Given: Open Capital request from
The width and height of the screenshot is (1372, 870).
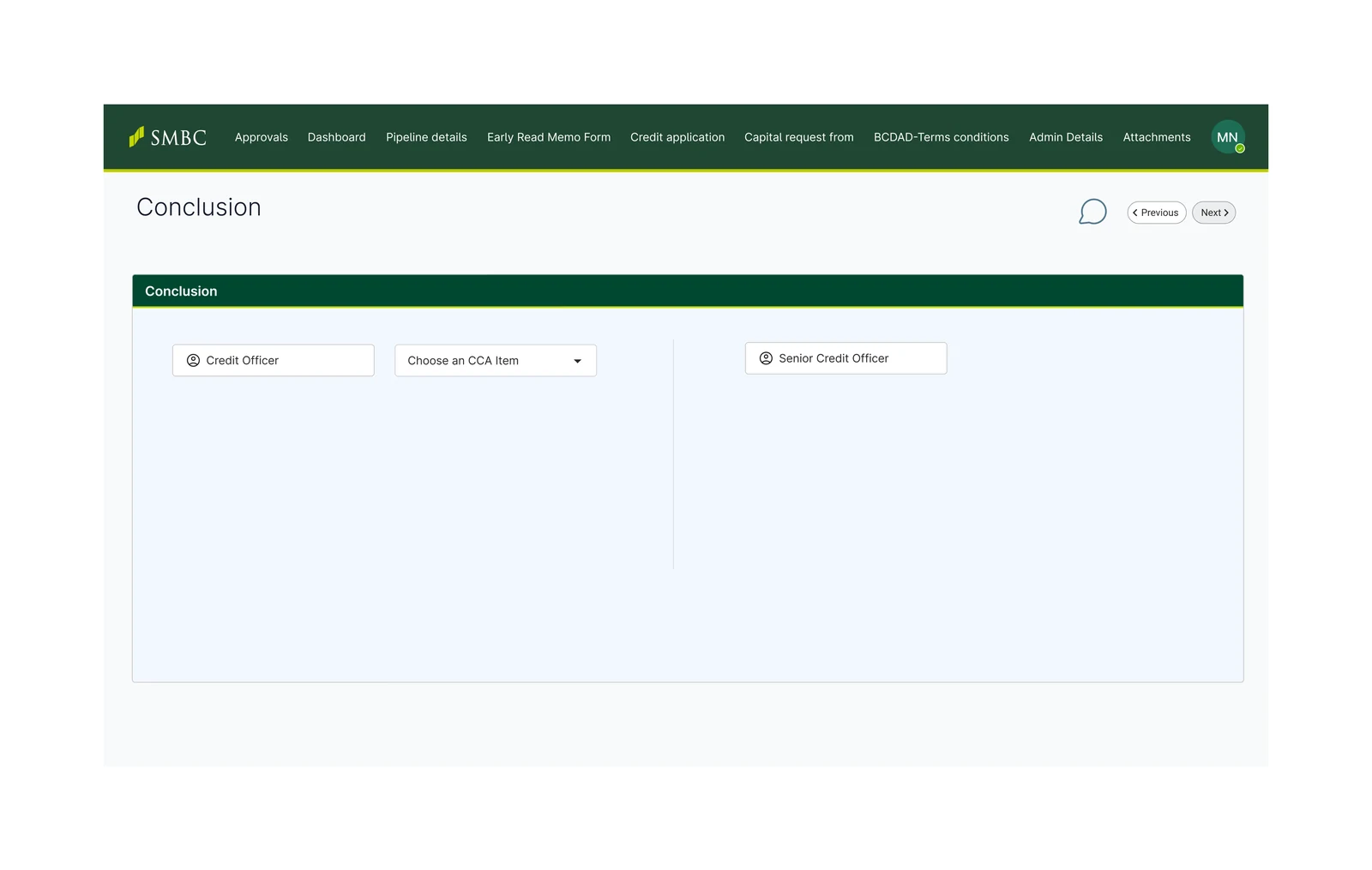Looking at the screenshot, I should click(x=799, y=137).
